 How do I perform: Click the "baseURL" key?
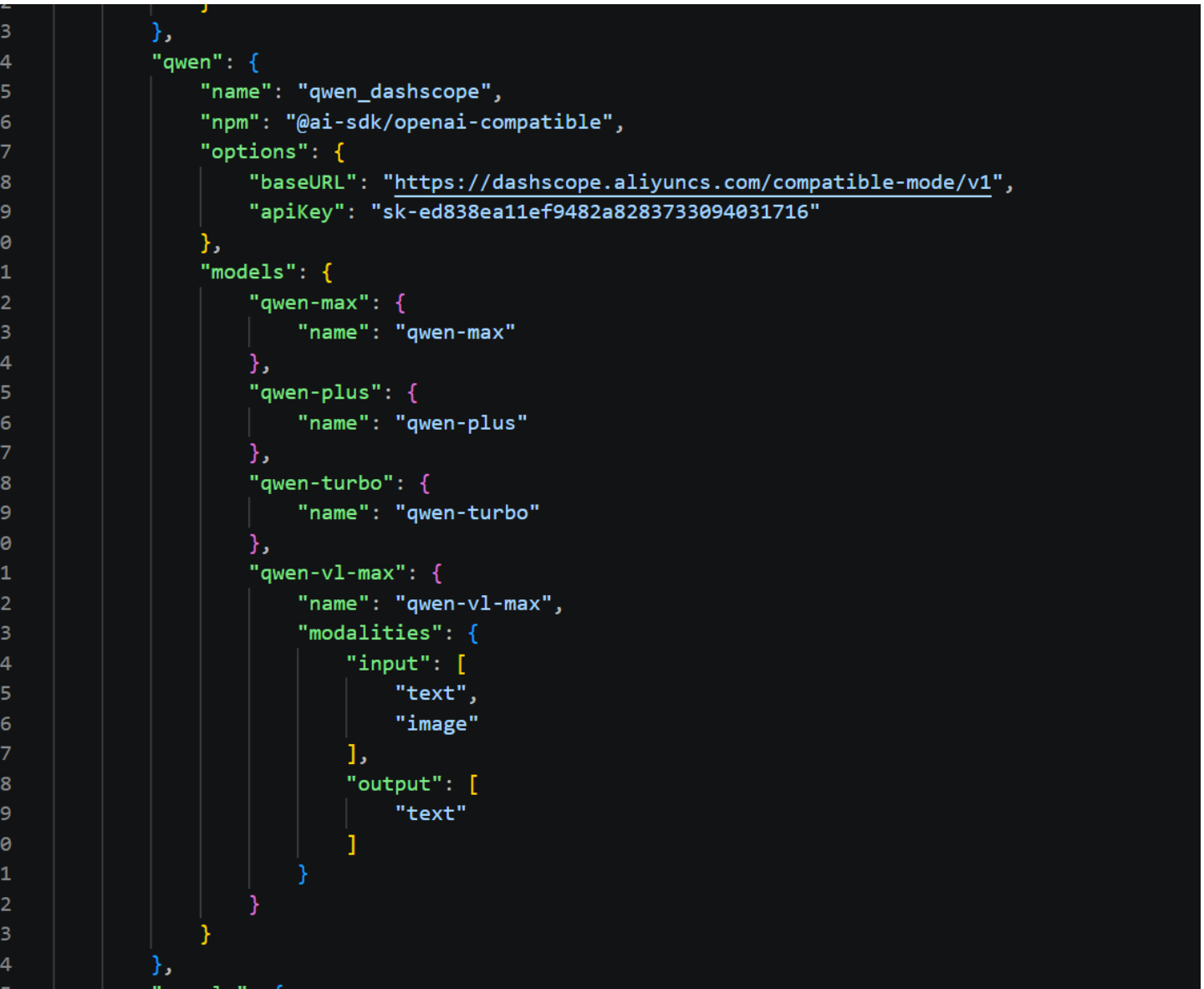point(303,182)
